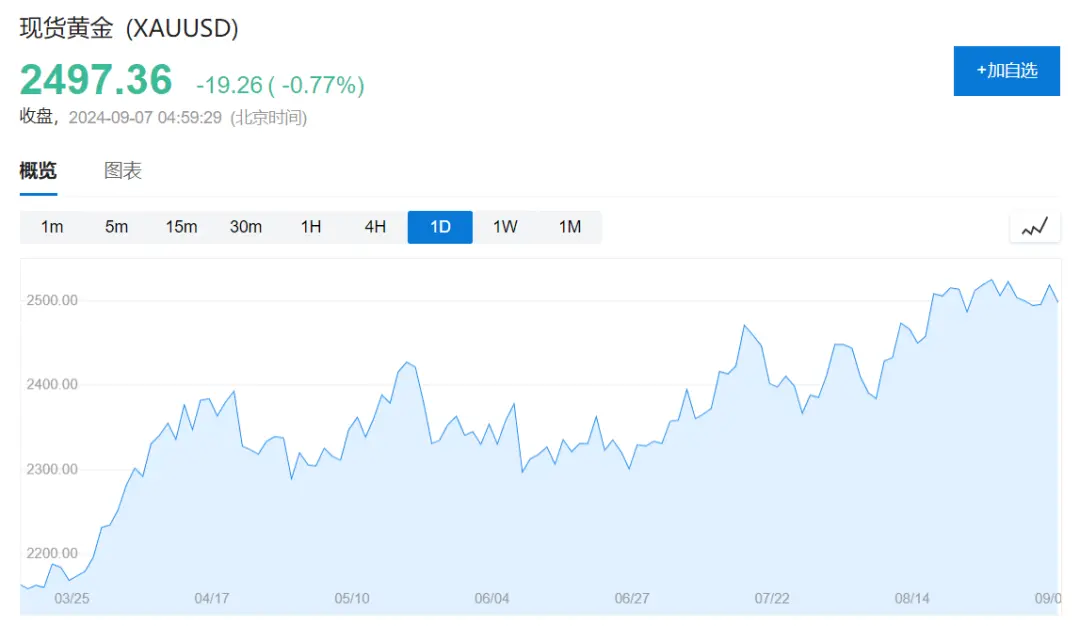Select the 1D timeframe
Viewport: 1080px width, 626px height.
coord(440,227)
